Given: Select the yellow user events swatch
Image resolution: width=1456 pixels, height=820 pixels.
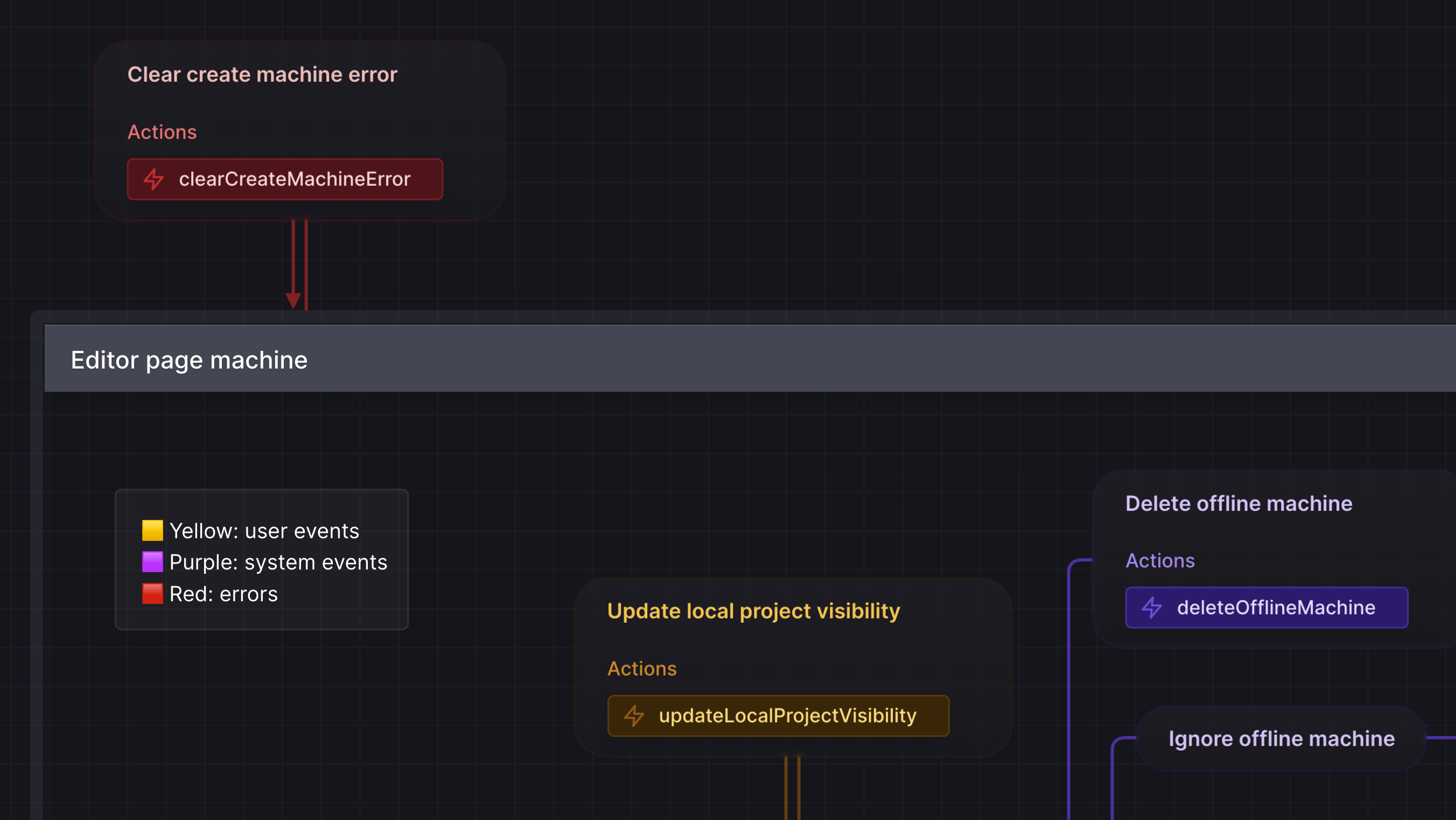Looking at the screenshot, I should (x=152, y=530).
